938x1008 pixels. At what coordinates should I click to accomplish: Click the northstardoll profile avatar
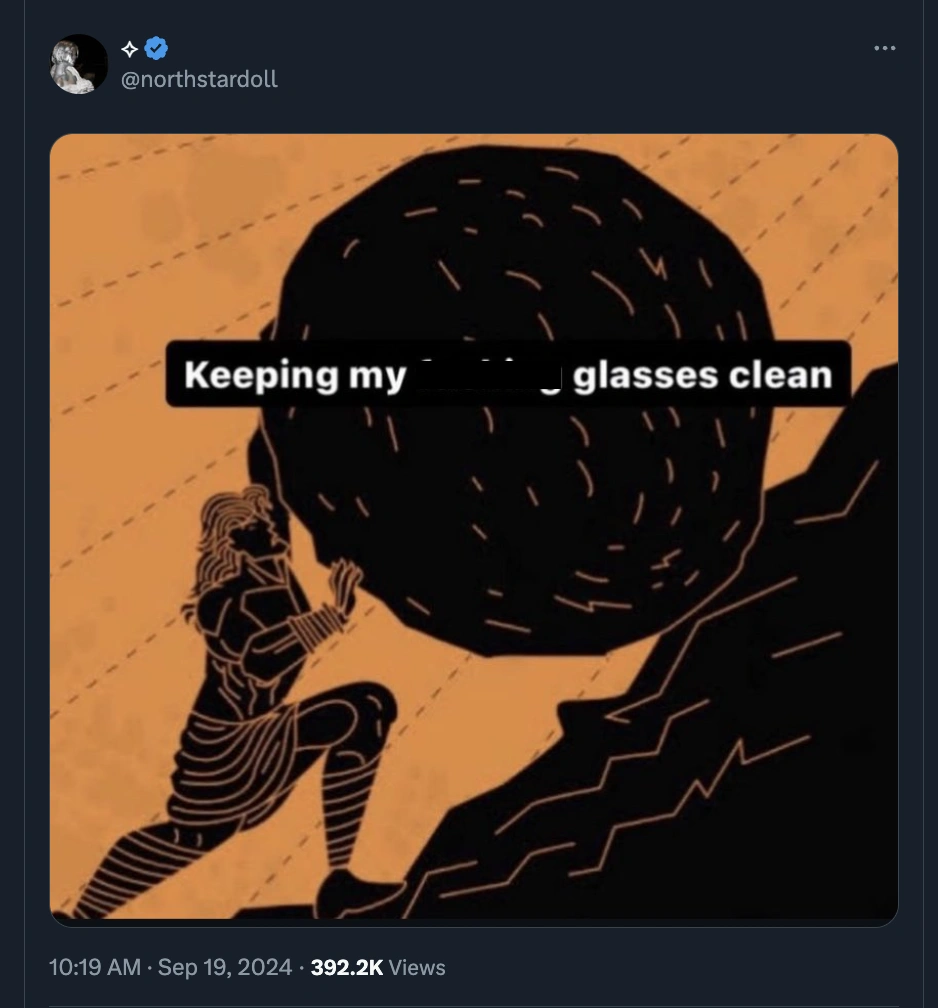(79, 64)
